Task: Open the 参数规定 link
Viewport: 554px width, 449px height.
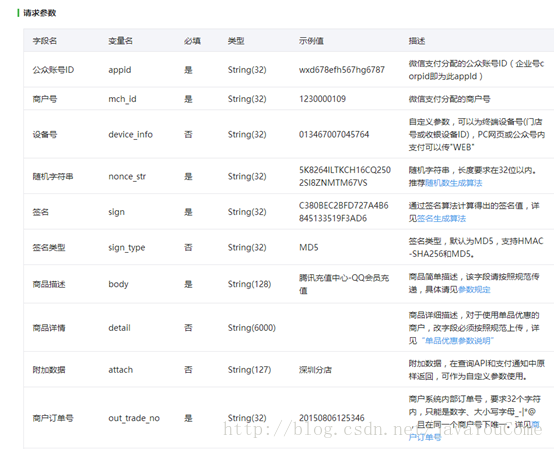Action: [x=474, y=290]
